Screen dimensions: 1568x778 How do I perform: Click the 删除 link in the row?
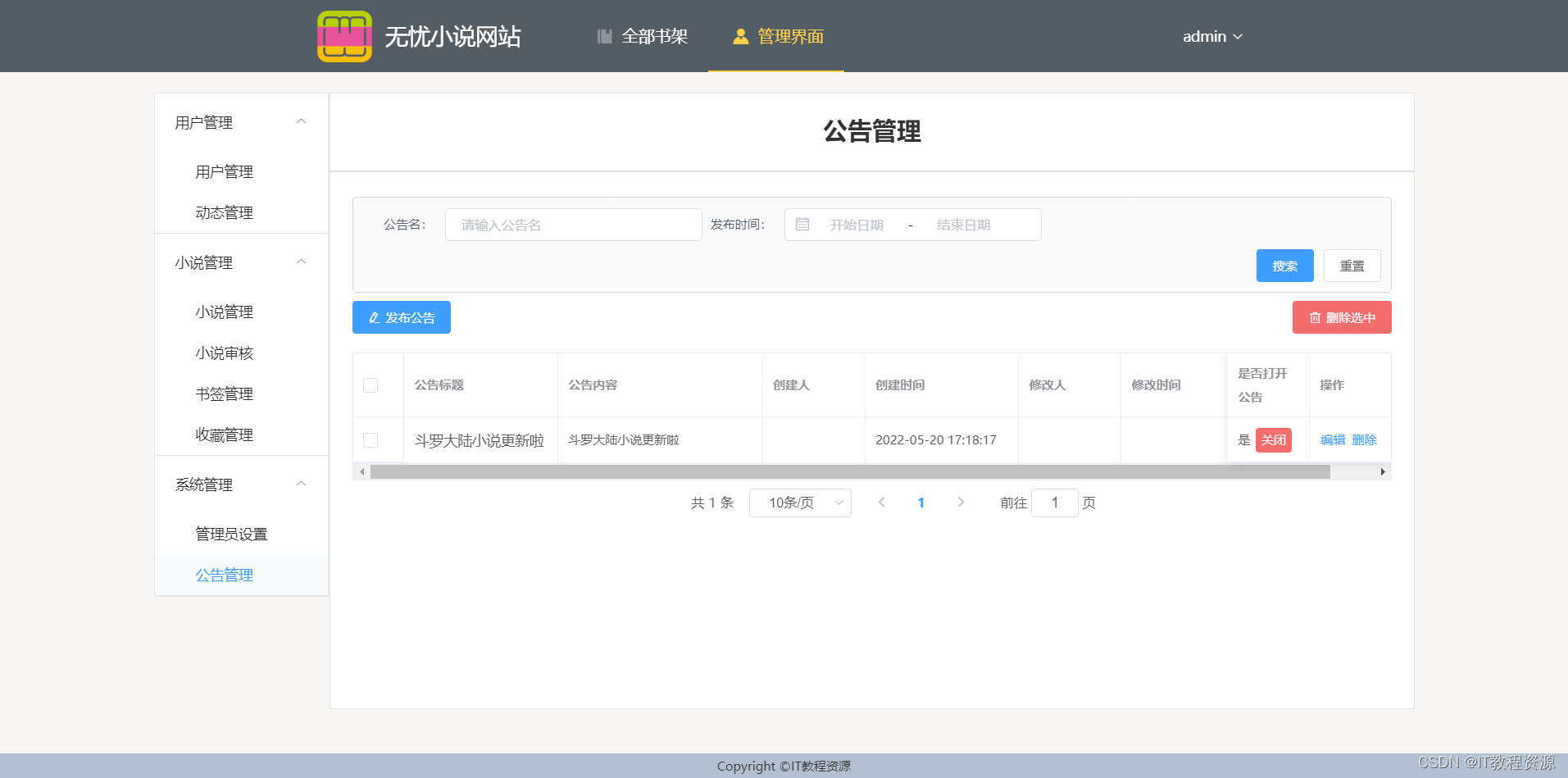pos(1364,440)
